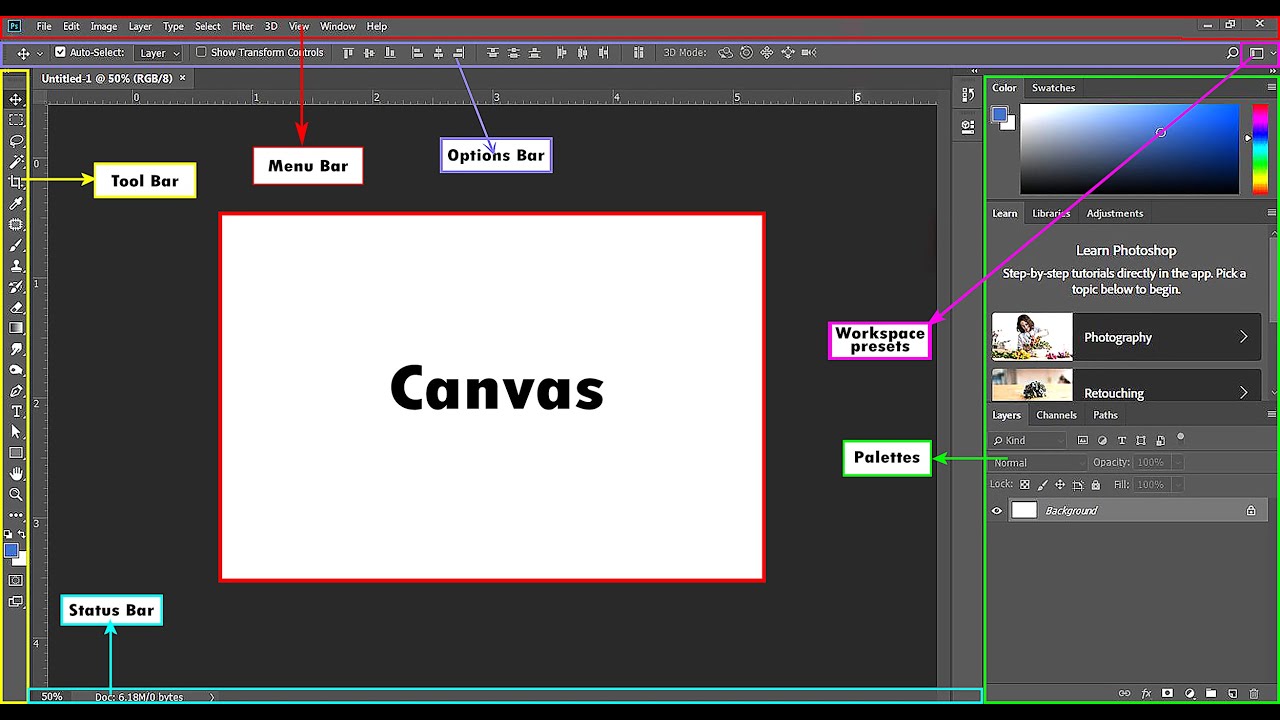Toggle lock transparent pixels in Layers panel

click(x=1025, y=485)
